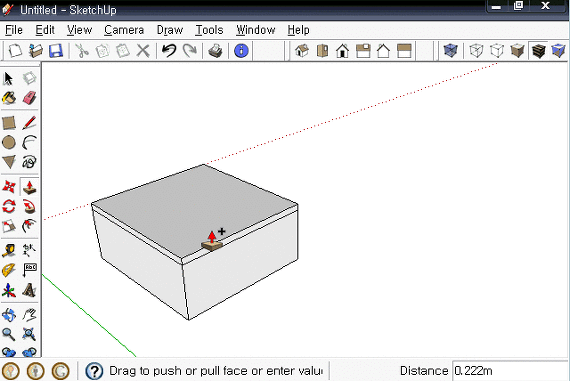Select the Orbit tool
This screenshot has height=381, width=570.
point(9,314)
